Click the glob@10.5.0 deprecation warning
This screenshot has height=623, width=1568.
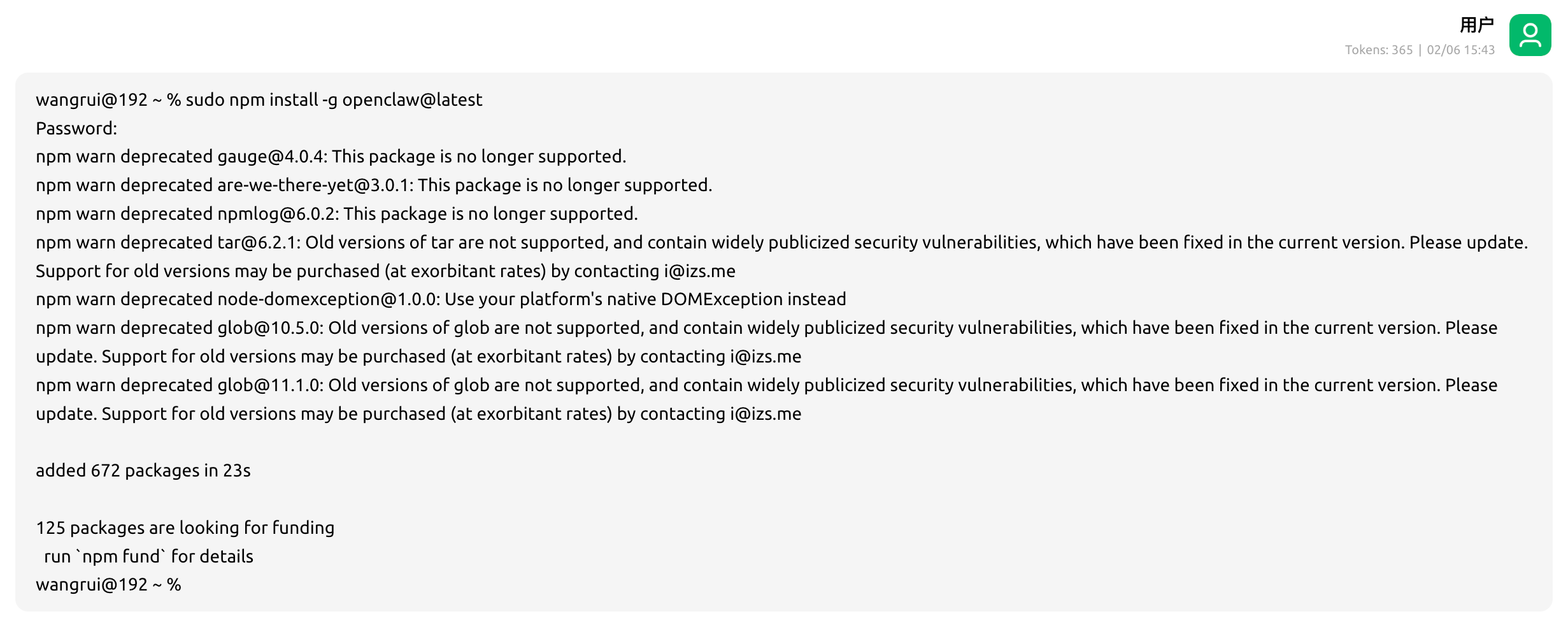(x=766, y=328)
